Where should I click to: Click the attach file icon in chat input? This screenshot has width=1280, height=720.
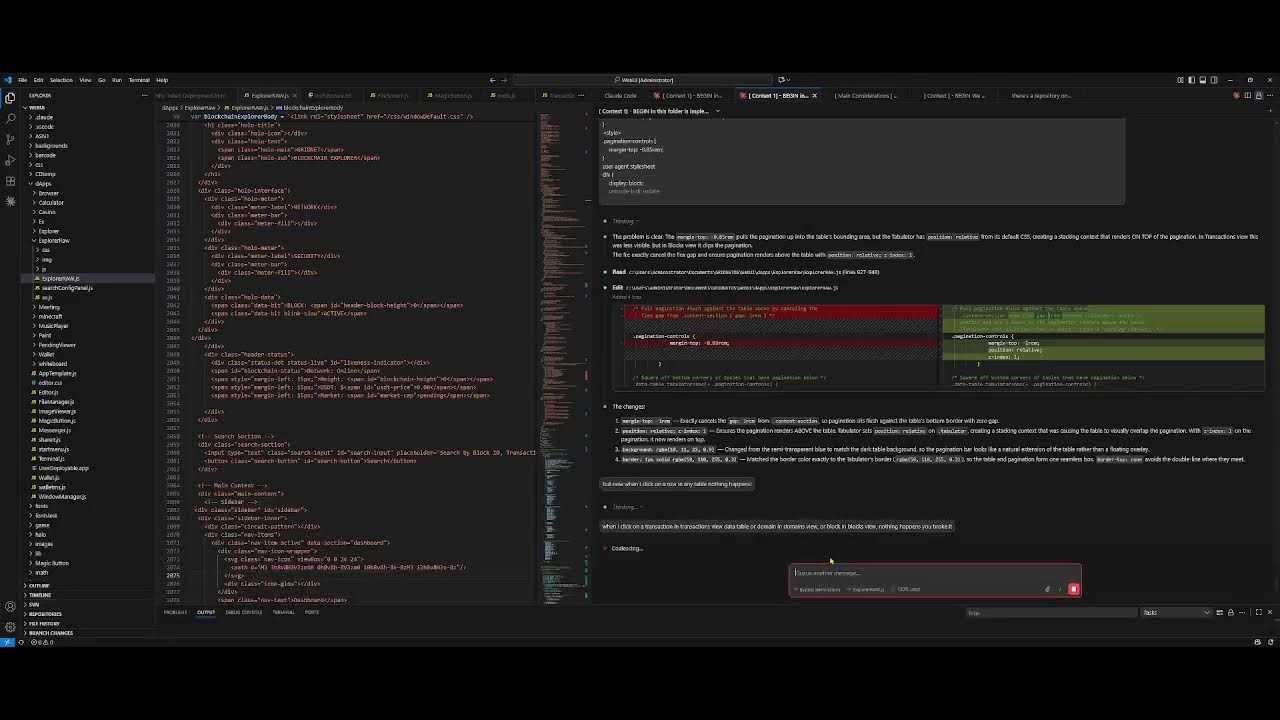coord(1047,589)
